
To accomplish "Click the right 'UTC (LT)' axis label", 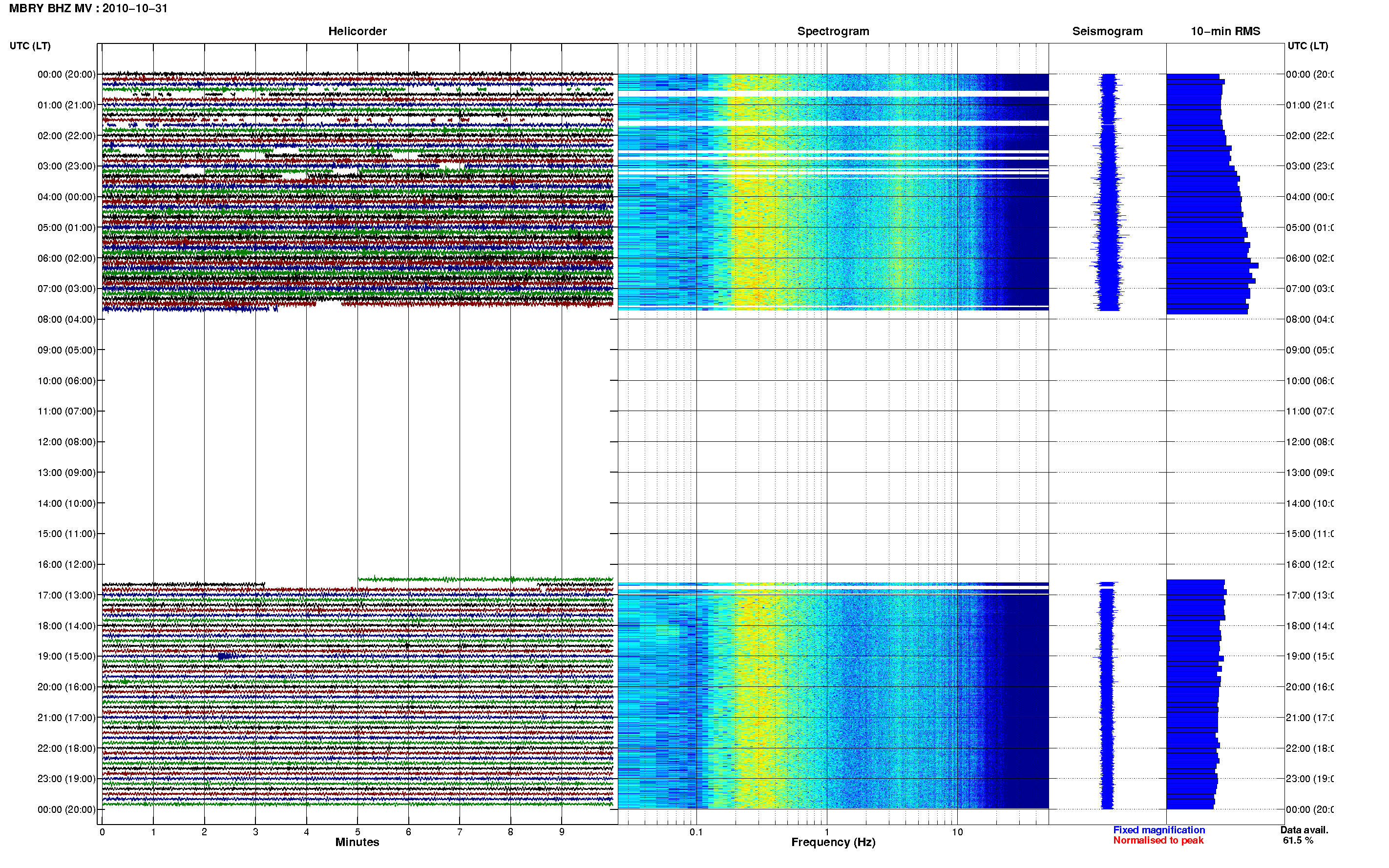I will click(1307, 46).
